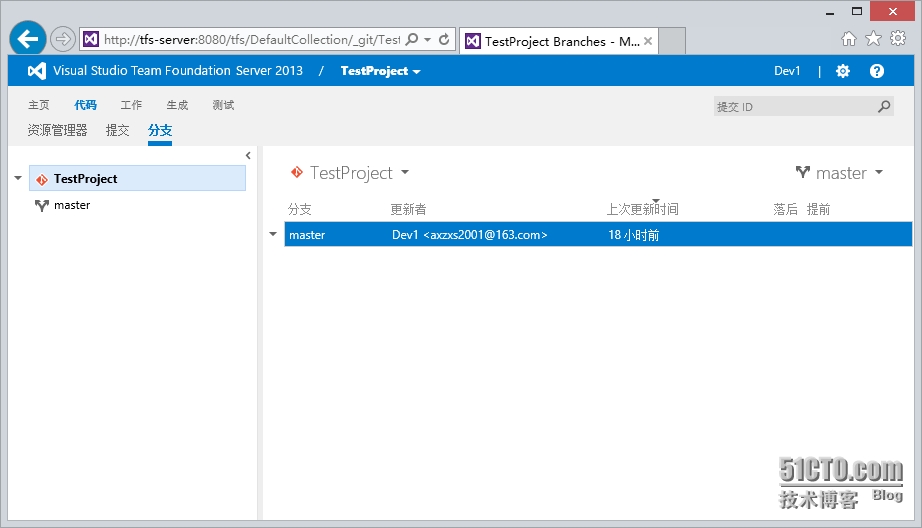Open the address bar autocomplete dropdown arrow
922x528 pixels.
[x=428, y=39]
